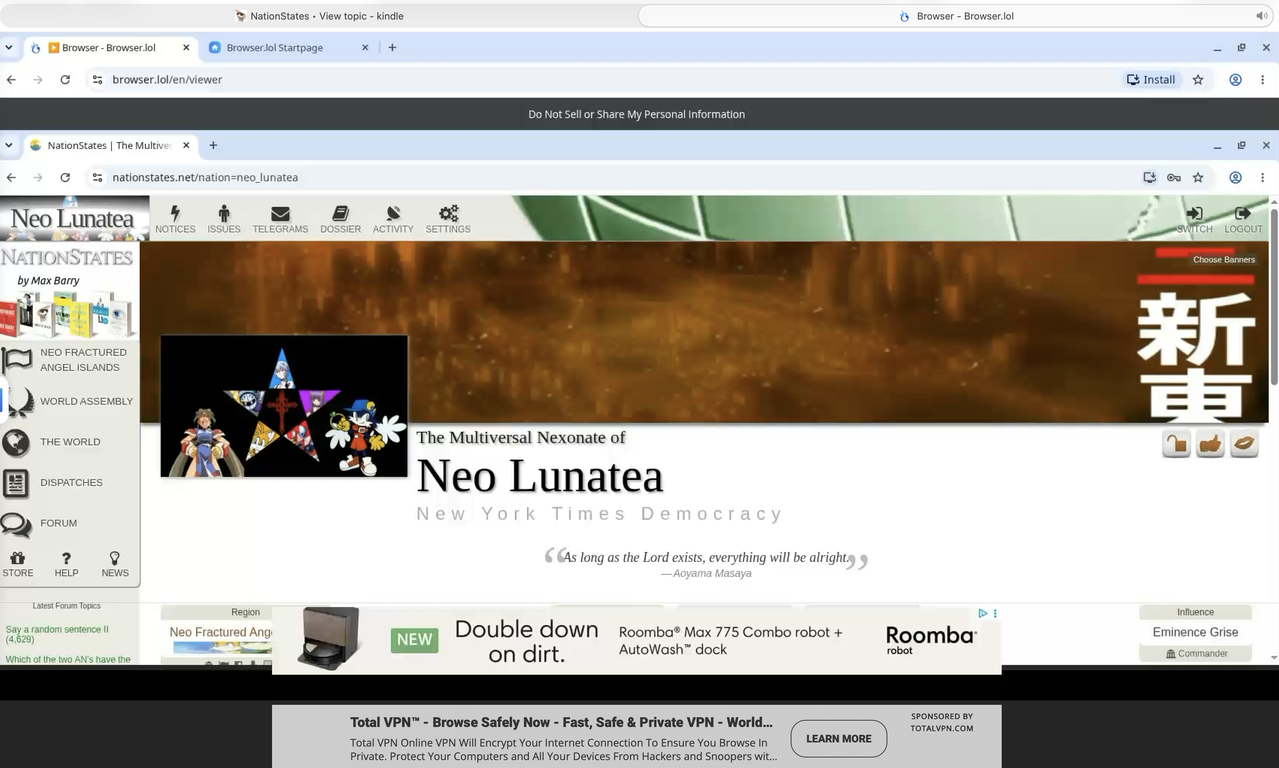Screen dimensions: 1279x768
Task: Click the Roomba Max 775 ad banner
Action: click(636, 640)
